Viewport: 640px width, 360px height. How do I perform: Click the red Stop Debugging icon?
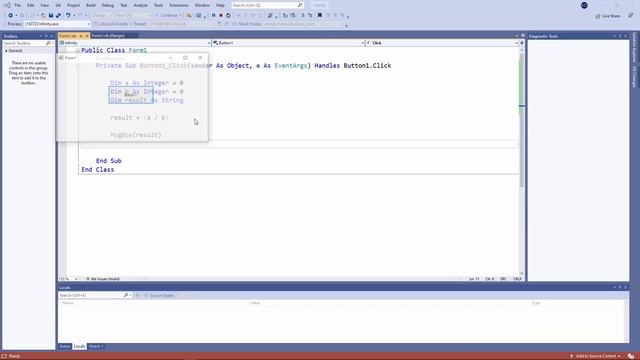coord(221,15)
